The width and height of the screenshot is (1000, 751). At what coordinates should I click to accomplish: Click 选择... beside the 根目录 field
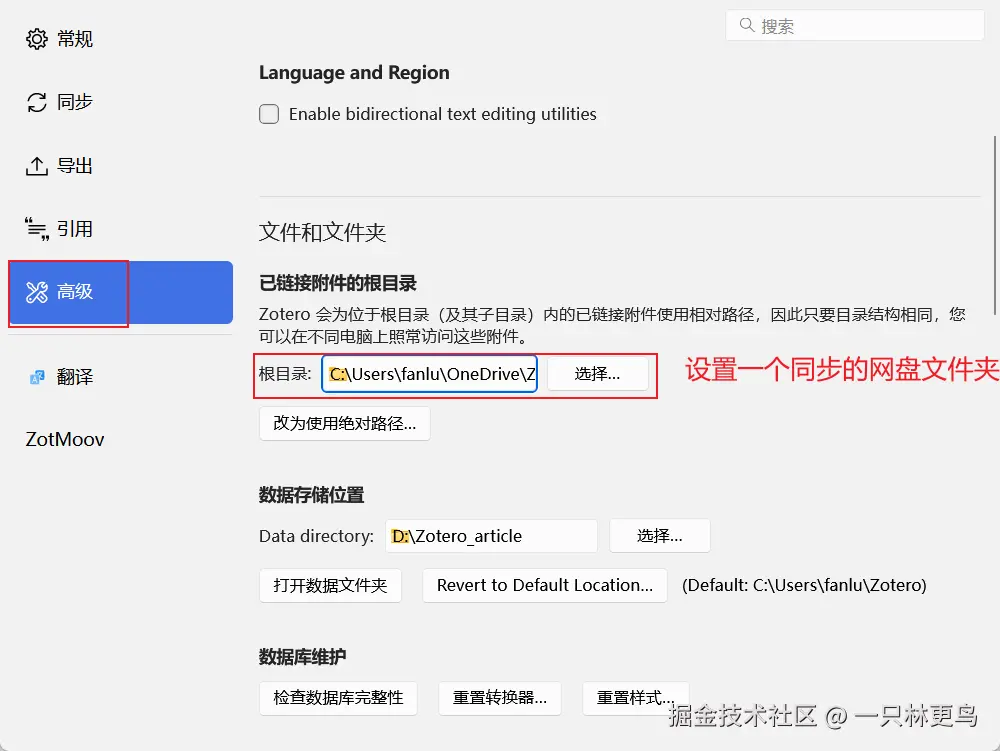tap(598, 374)
